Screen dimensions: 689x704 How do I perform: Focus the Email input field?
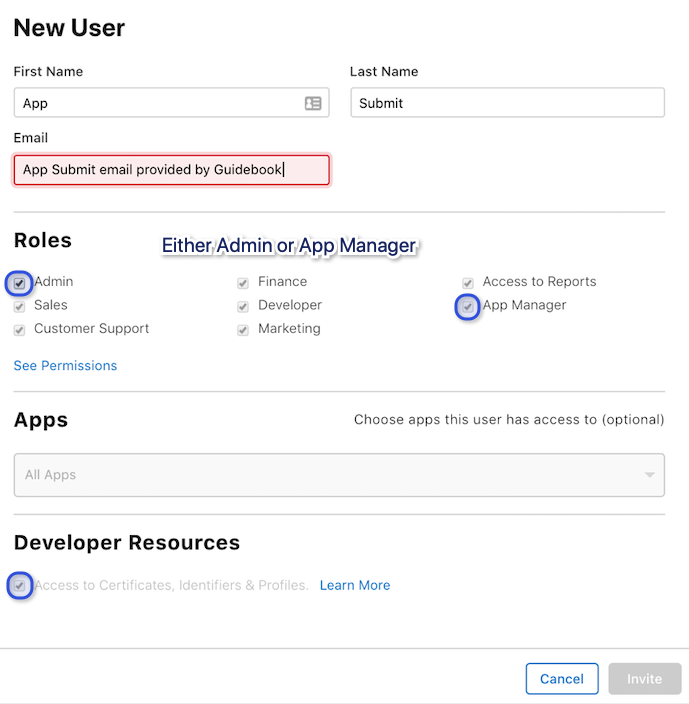tap(171, 170)
